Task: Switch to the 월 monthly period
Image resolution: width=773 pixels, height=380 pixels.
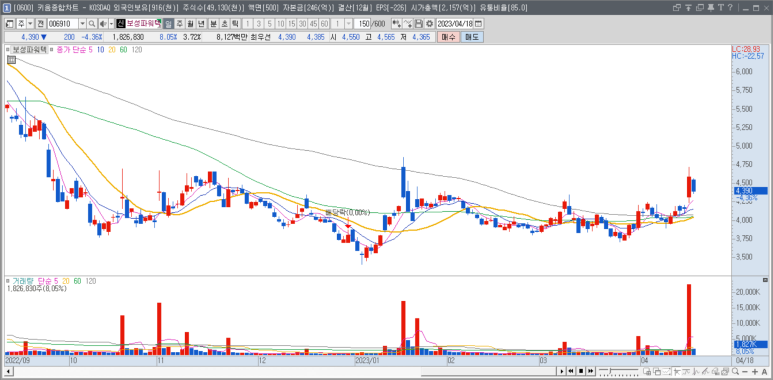Action: [x=190, y=24]
